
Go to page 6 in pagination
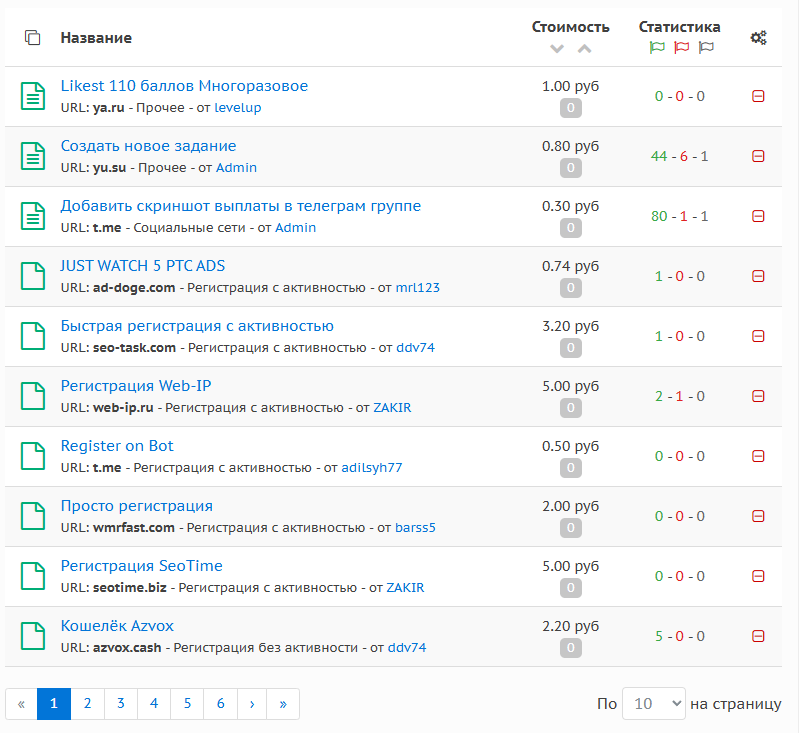(220, 704)
